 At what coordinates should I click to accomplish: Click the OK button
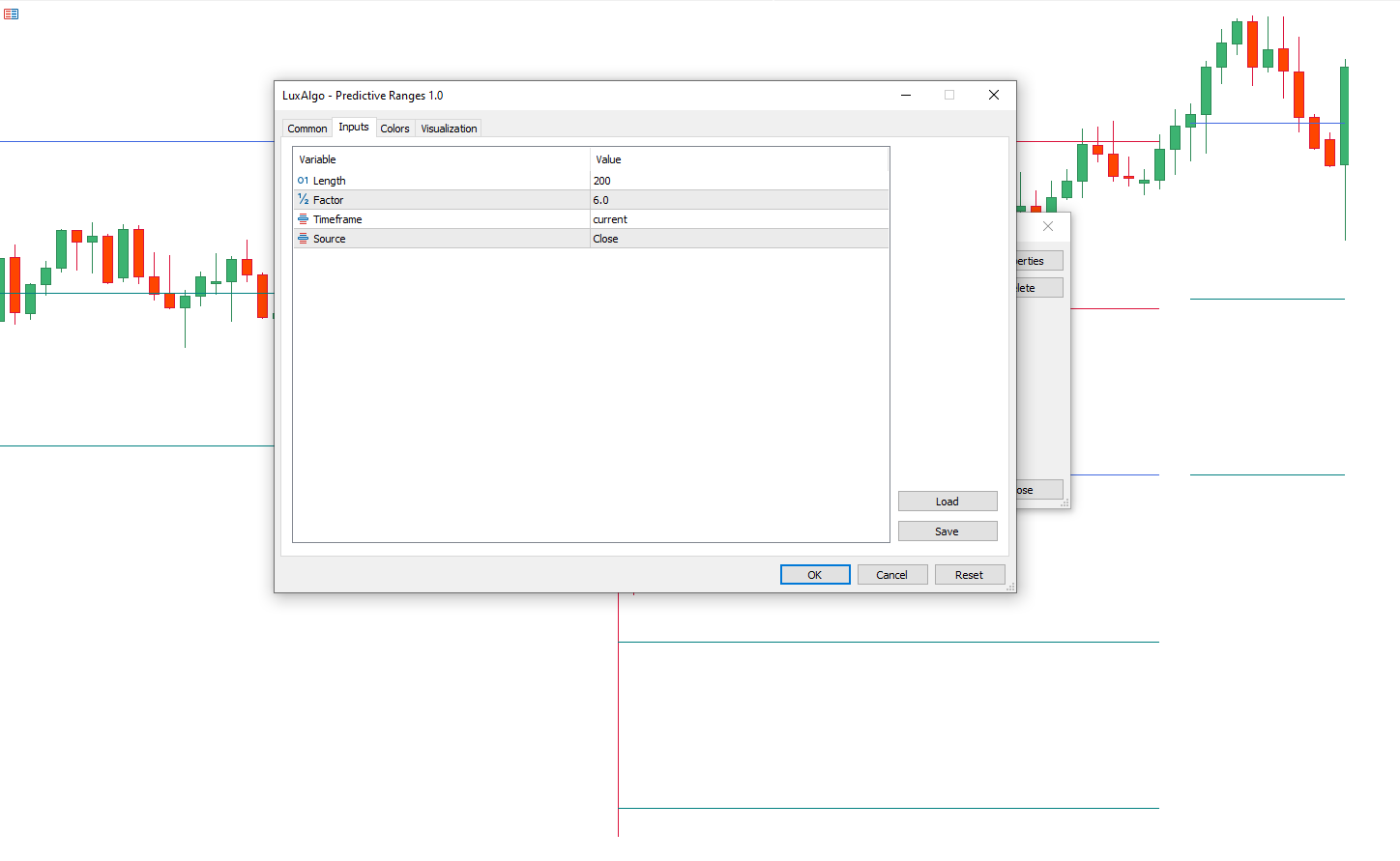(815, 575)
